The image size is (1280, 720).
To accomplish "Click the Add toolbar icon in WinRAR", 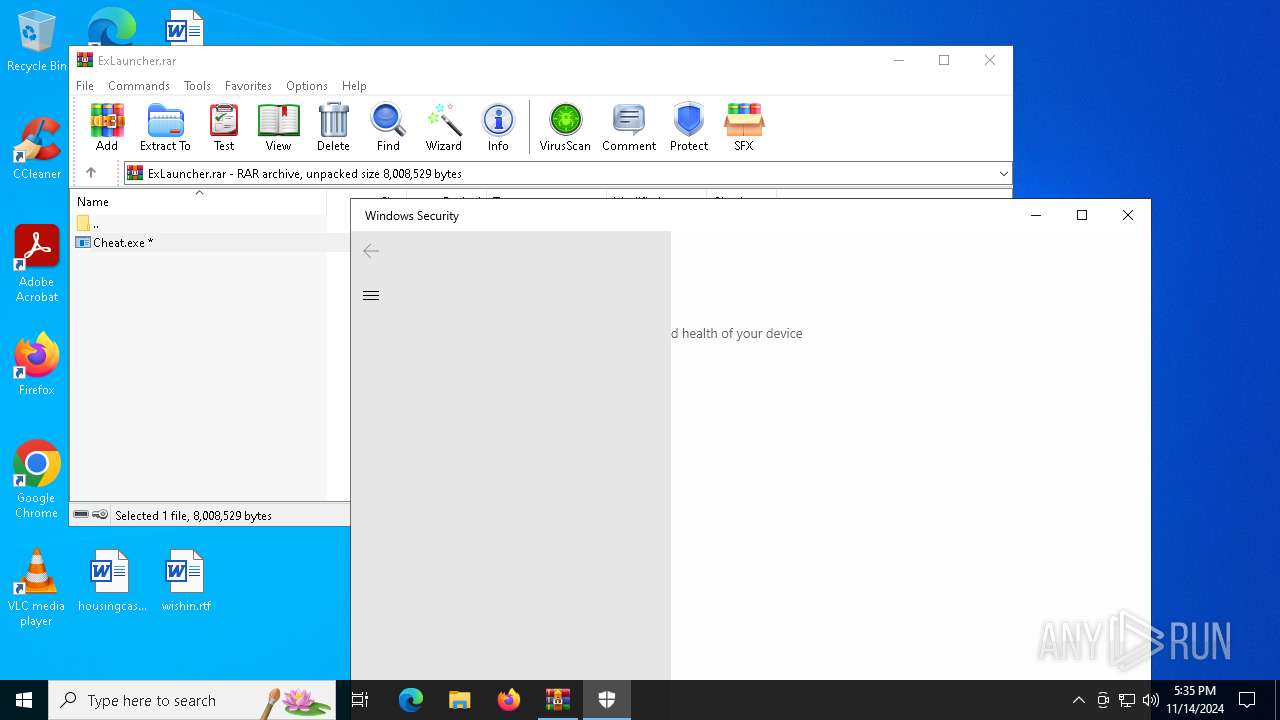I will [107, 126].
